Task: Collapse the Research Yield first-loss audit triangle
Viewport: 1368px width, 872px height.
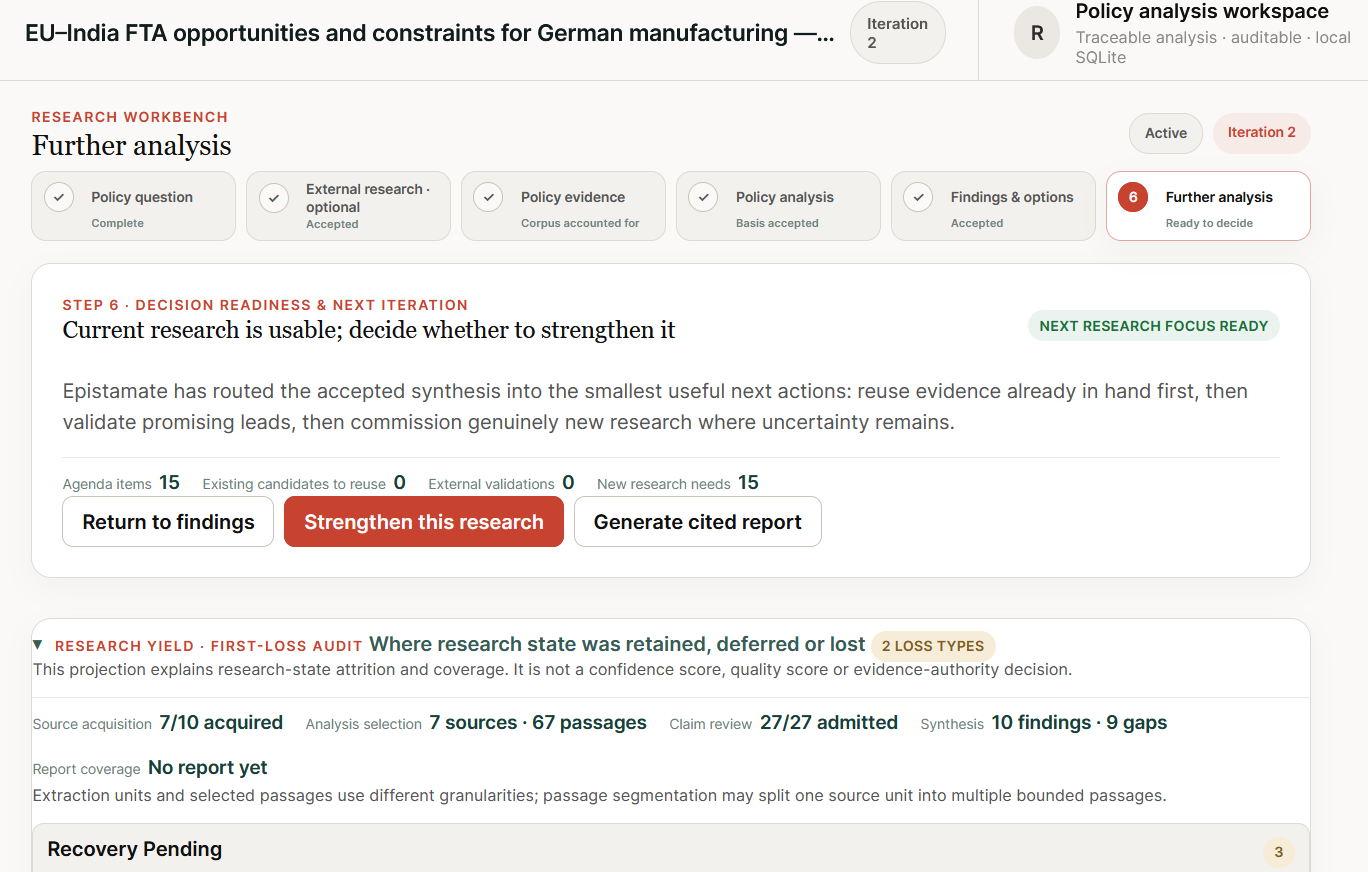Action: [x=38, y=645]
